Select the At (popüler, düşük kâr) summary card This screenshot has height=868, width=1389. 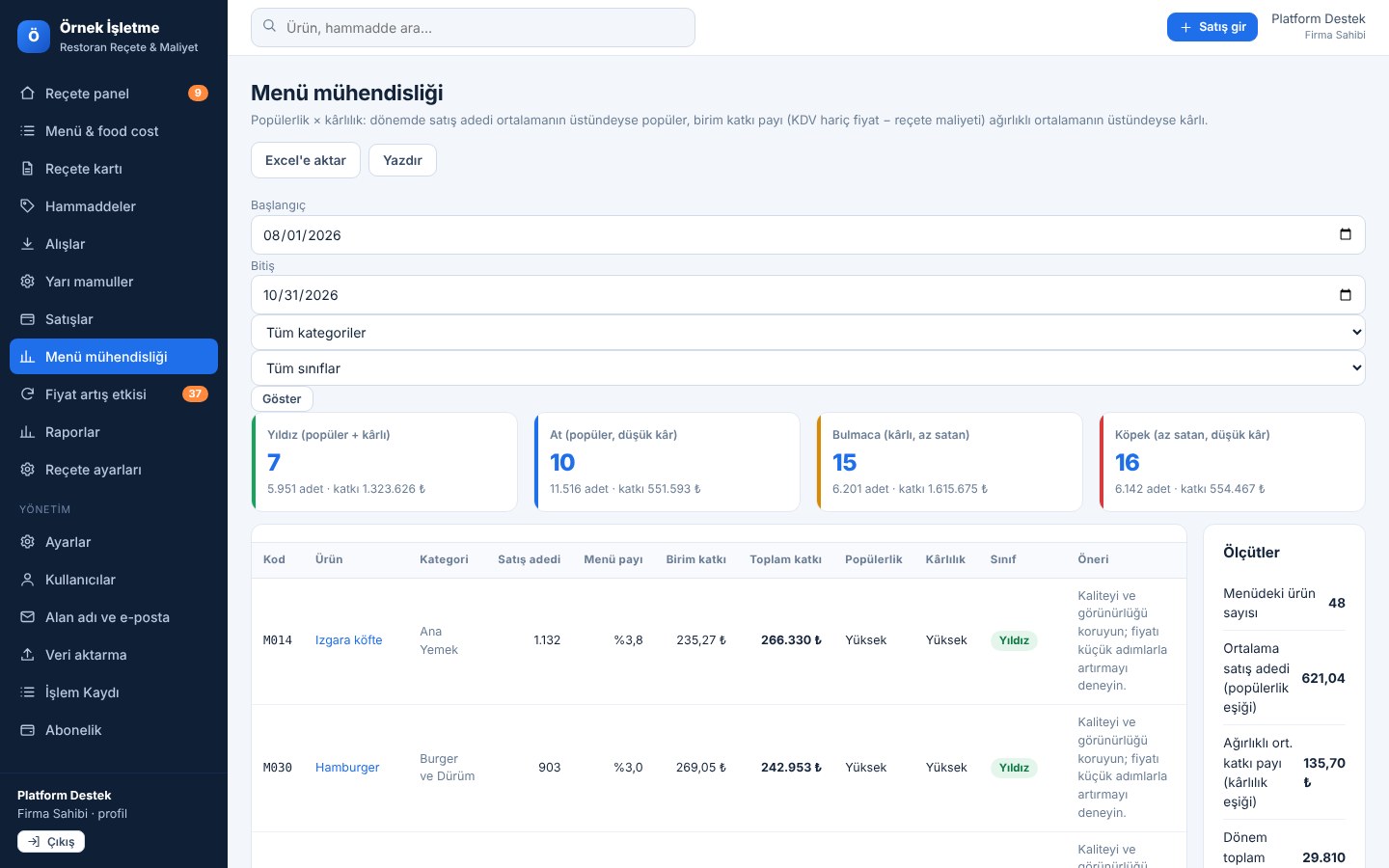pos(667,462)
